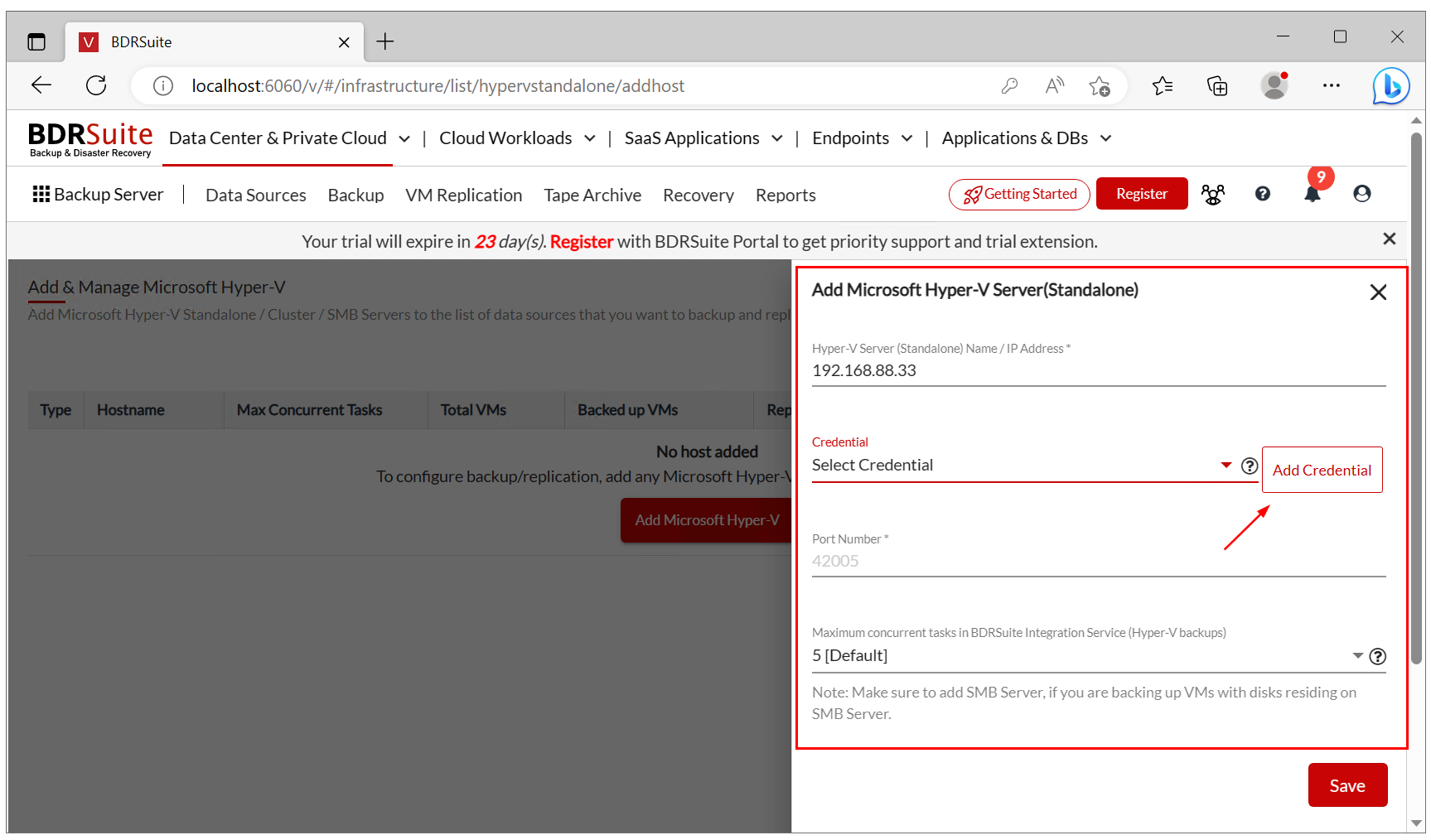
Task: Open browser Settings and more menu
Action: (x=1332, y=85)
